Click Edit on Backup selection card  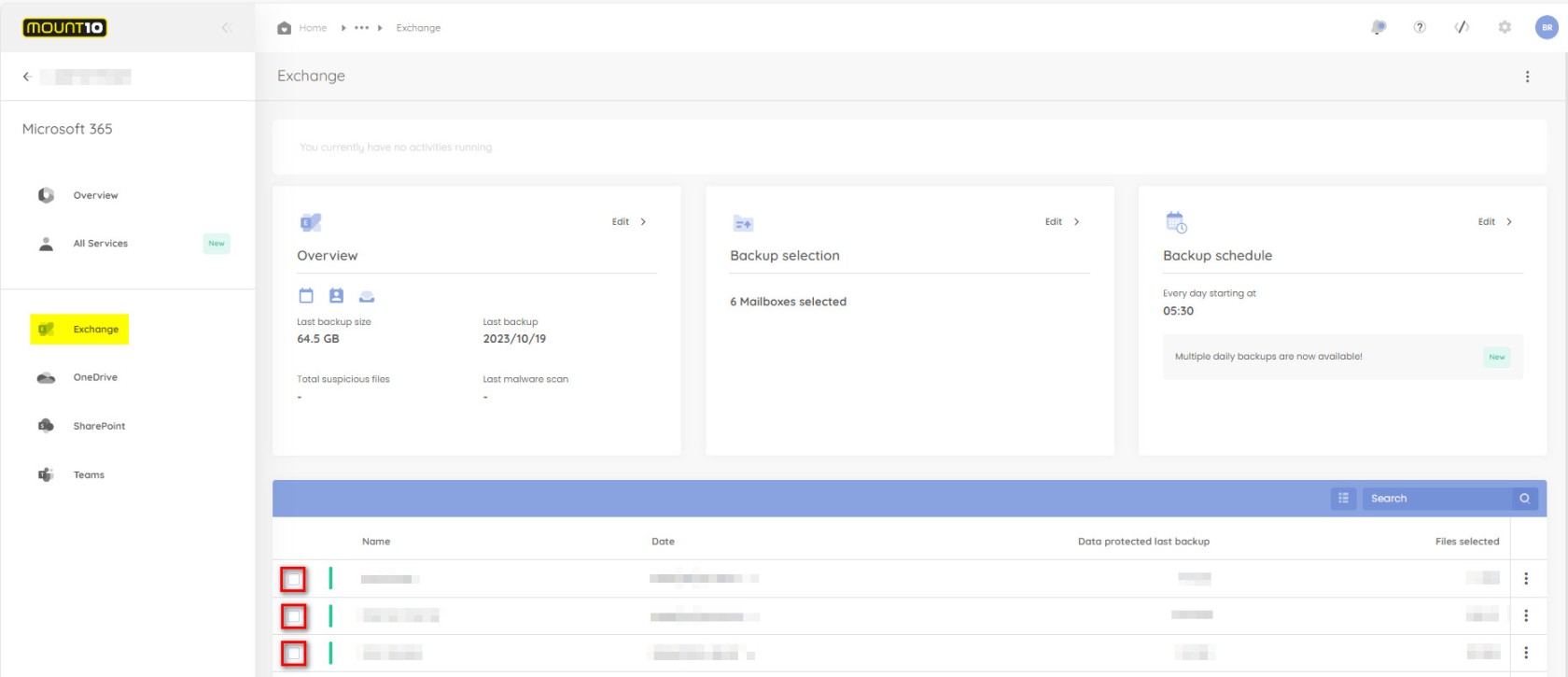pyautogui.click(x=1061, y=222)
